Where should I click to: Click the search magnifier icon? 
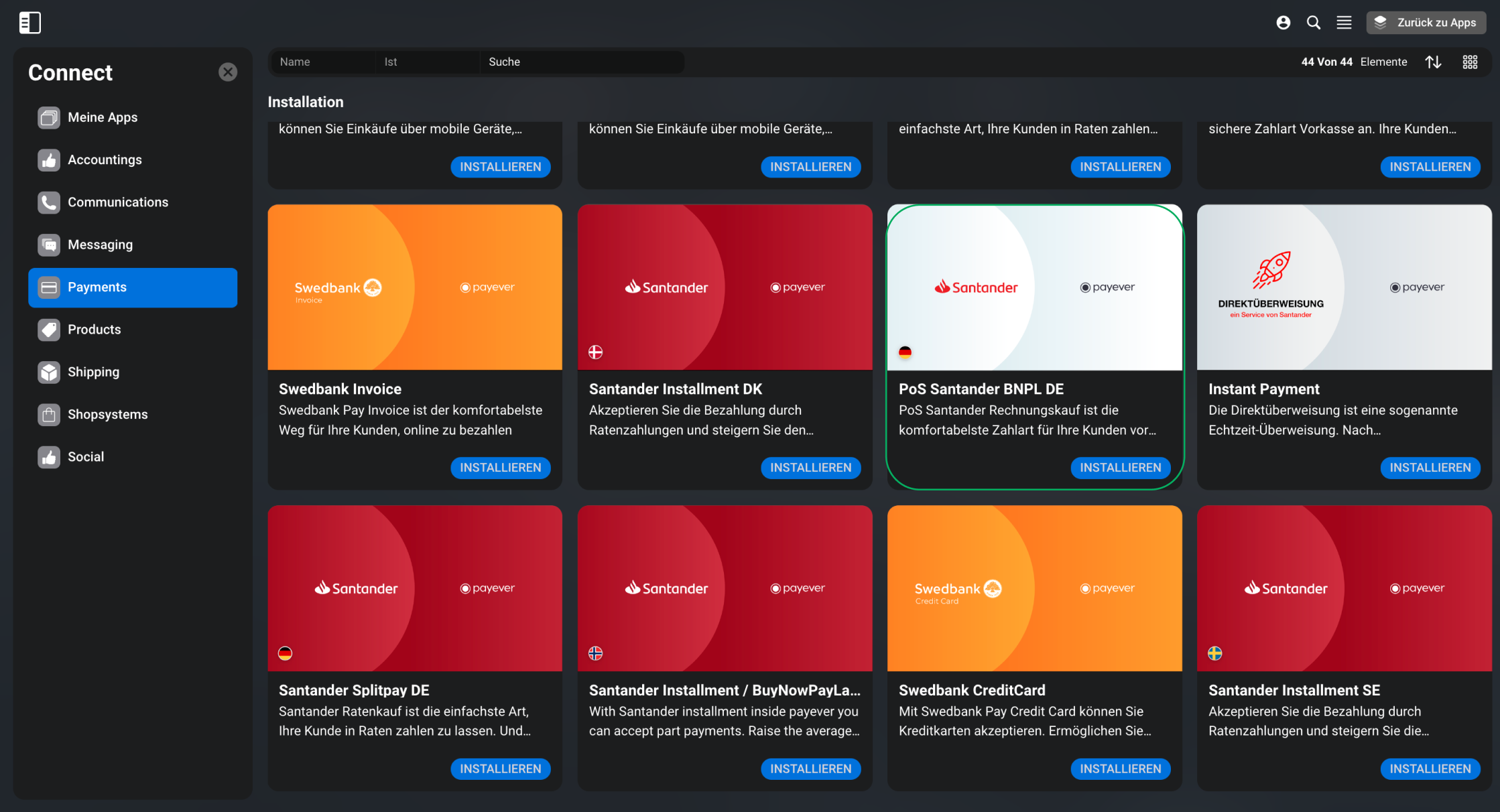tap(1314, 23)
